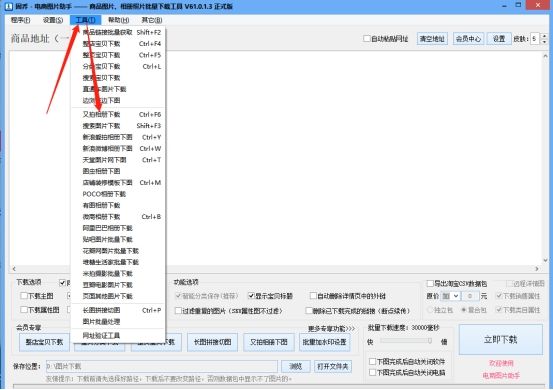The image size is (553, 390).
Task: Select 有图相册下载 menu item
Action: pyautogui.click(x=118, y=205)
